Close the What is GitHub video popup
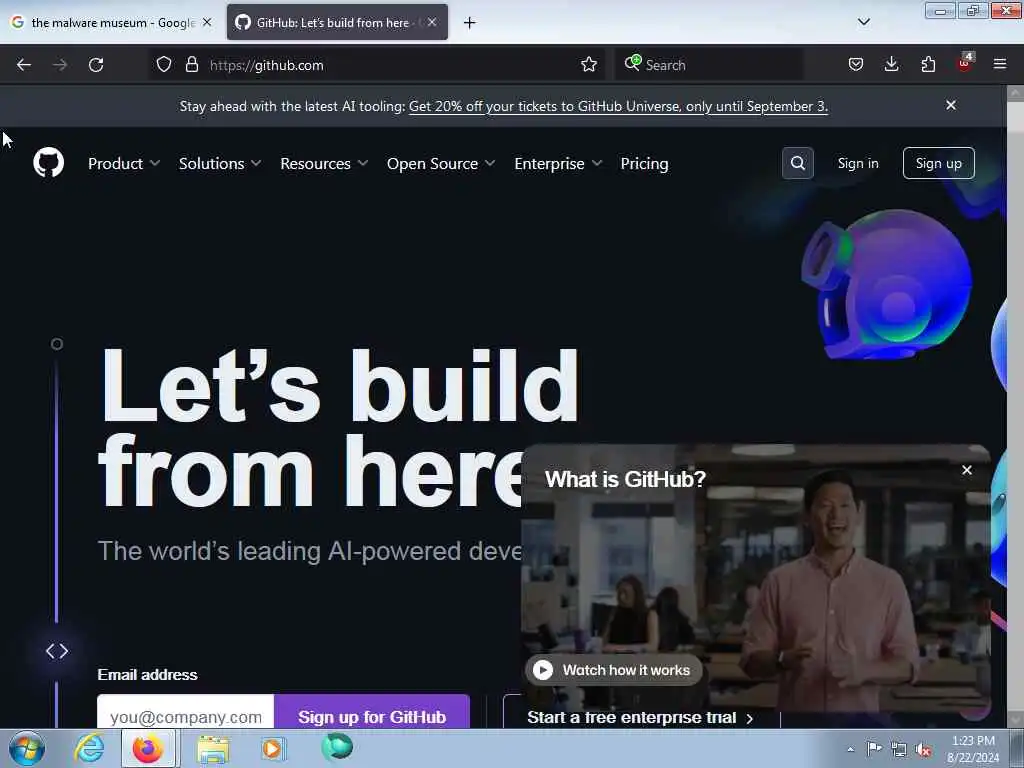The image size is (1024, 768). pyautogui.click(x=967, y=470)
